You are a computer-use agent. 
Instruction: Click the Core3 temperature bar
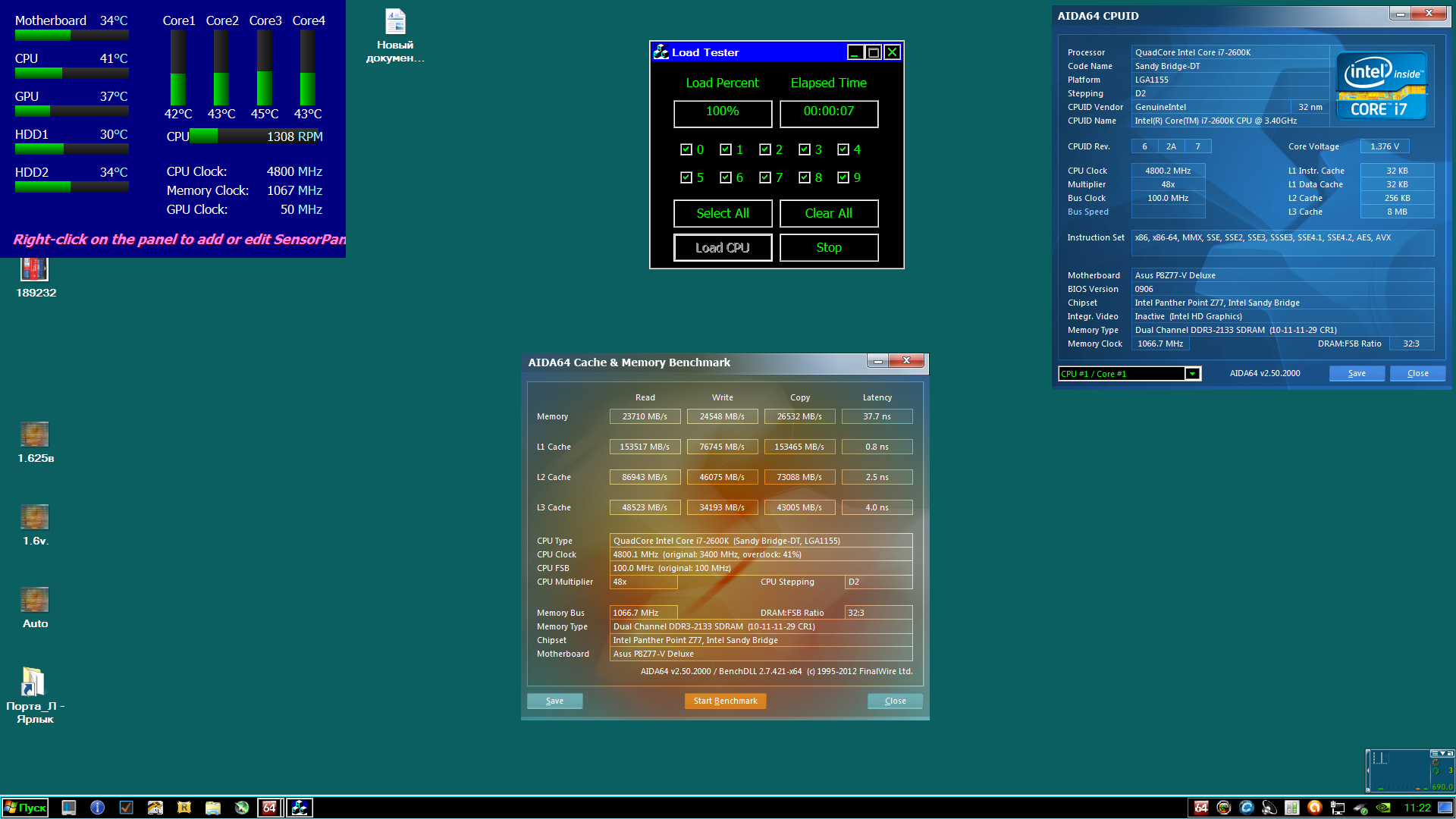point(265,67)
